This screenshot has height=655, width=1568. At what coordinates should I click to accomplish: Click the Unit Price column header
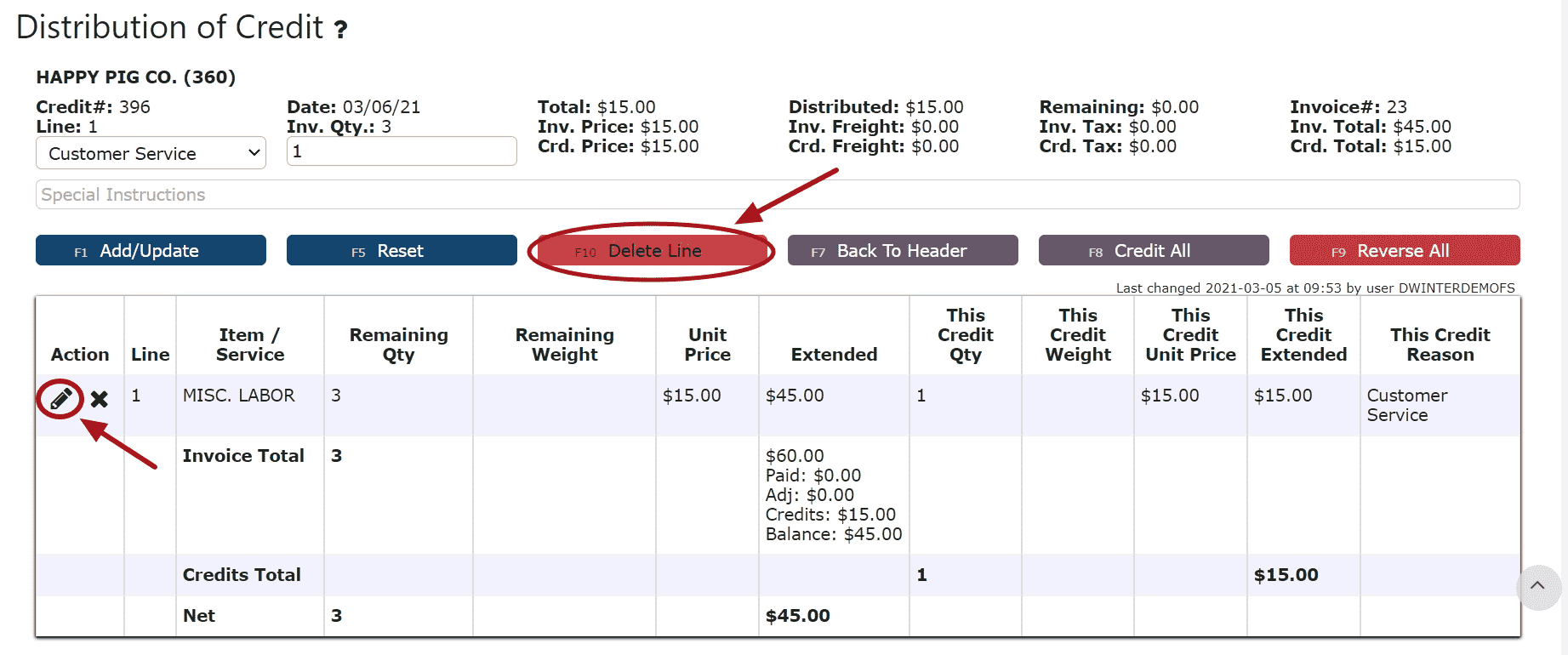point(707,345)
